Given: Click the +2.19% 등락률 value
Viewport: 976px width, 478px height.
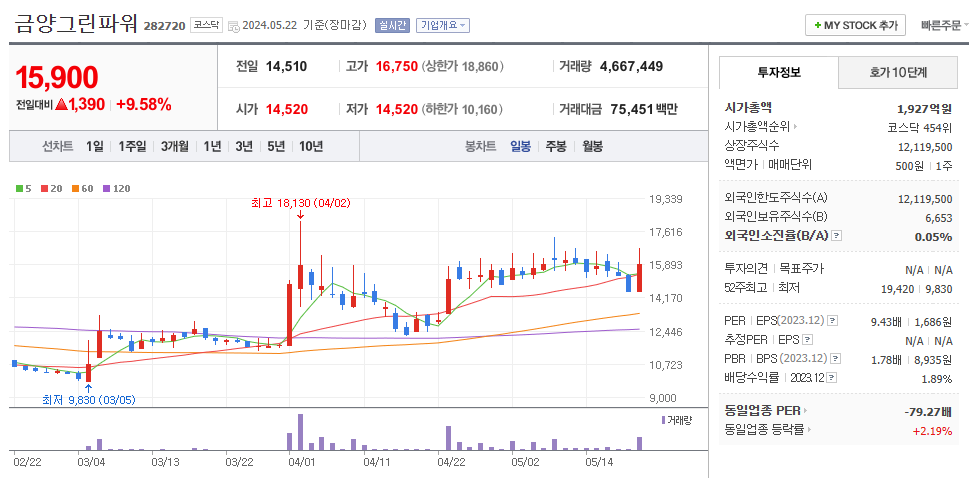Looking at the screenshot, I should pyautogui.click(x=932, y=430).
